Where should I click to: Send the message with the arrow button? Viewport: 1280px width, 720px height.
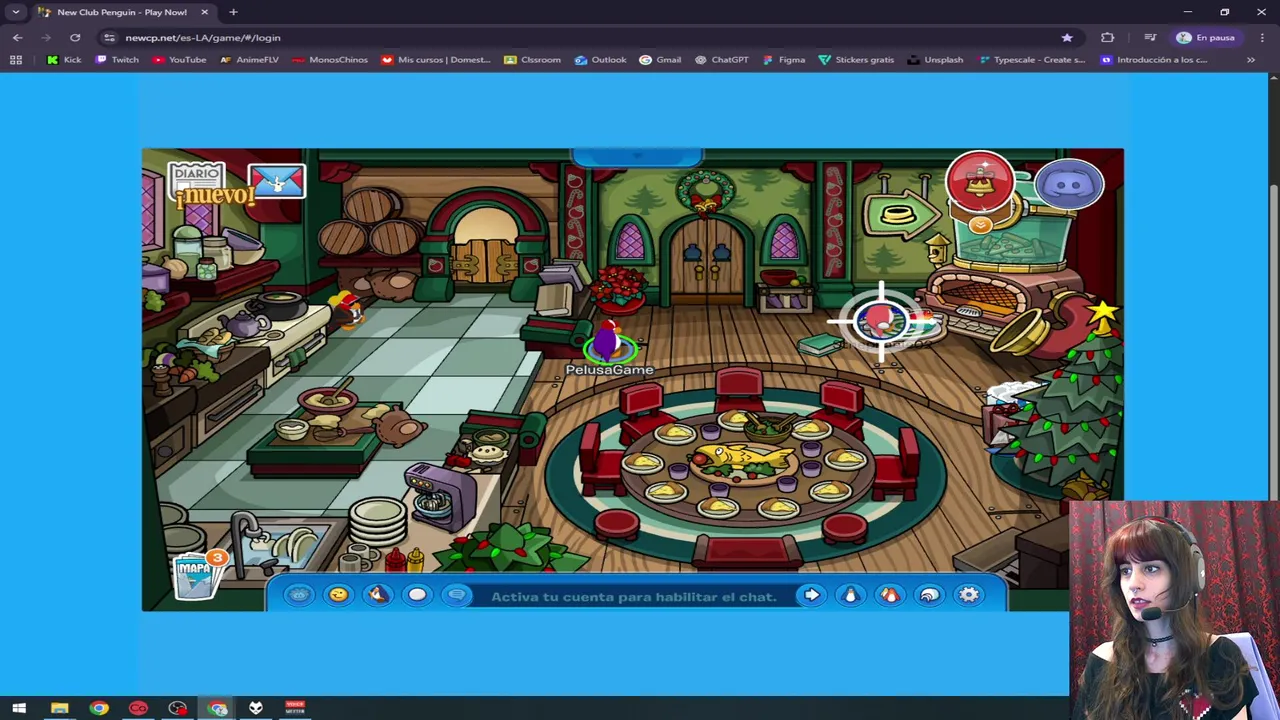(x=812, y=595)
